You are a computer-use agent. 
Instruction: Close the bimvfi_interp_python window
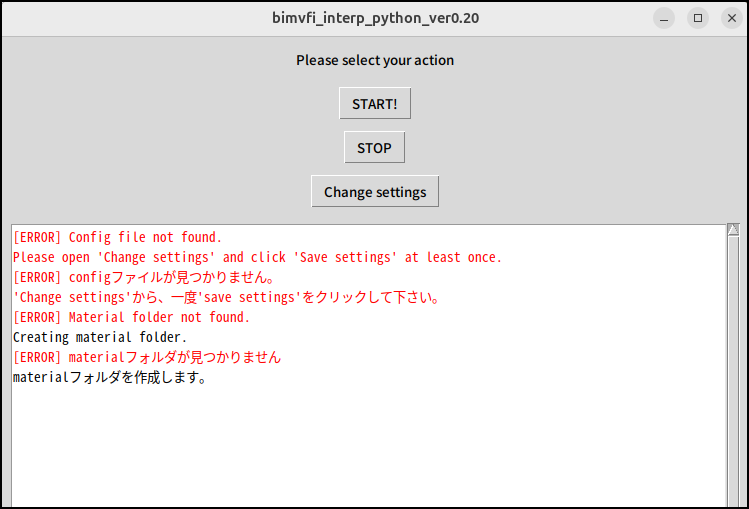(x=731, y=18)
